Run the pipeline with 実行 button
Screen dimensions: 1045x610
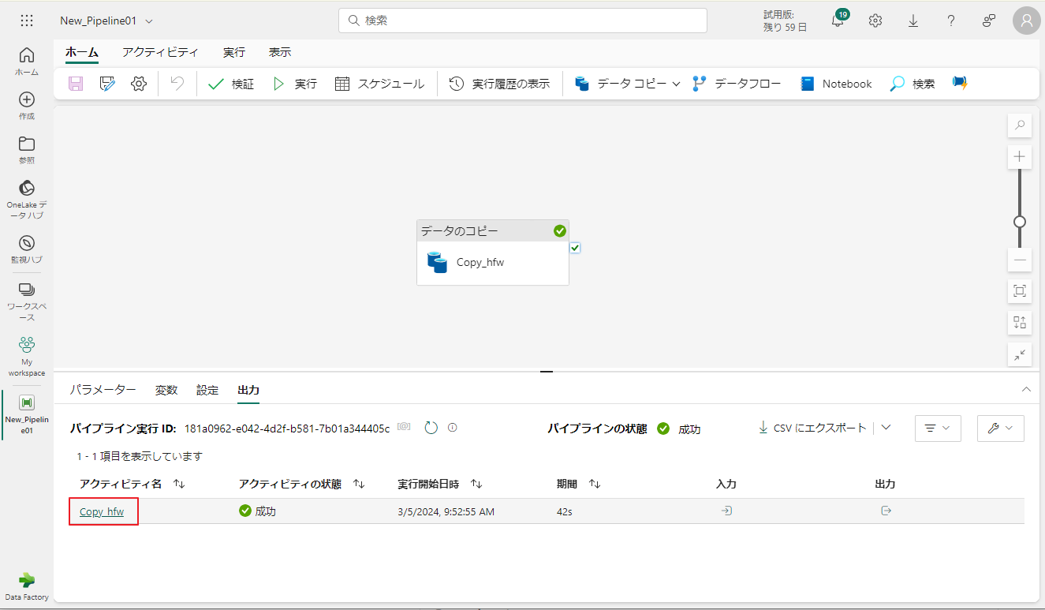[x=295, y=83]
